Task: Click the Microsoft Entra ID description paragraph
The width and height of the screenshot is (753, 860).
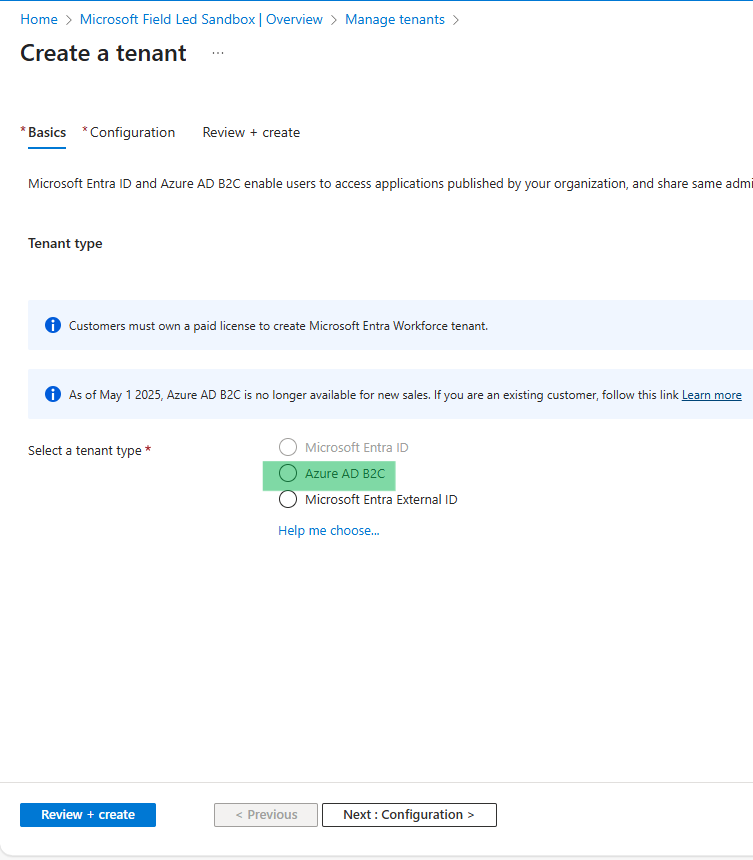Action: pos(390,183)
